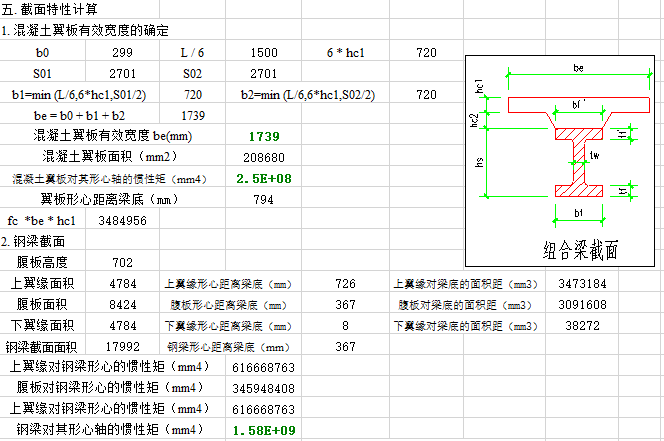
Task: Select the 4784 value beside 上翼缘面积
Action: pyautogui.click(x=122, y=283)
